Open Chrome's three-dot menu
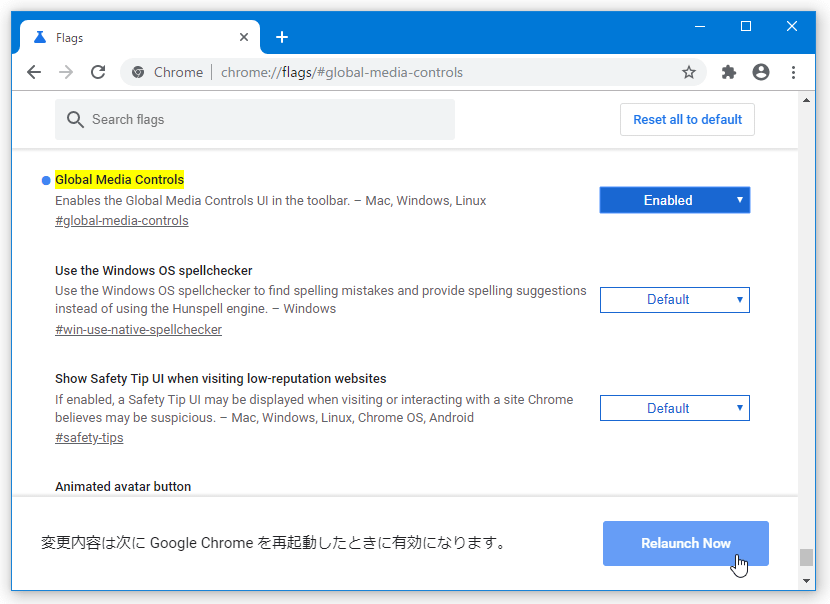This screenshot has width=830, height=604. pos(793,72)
